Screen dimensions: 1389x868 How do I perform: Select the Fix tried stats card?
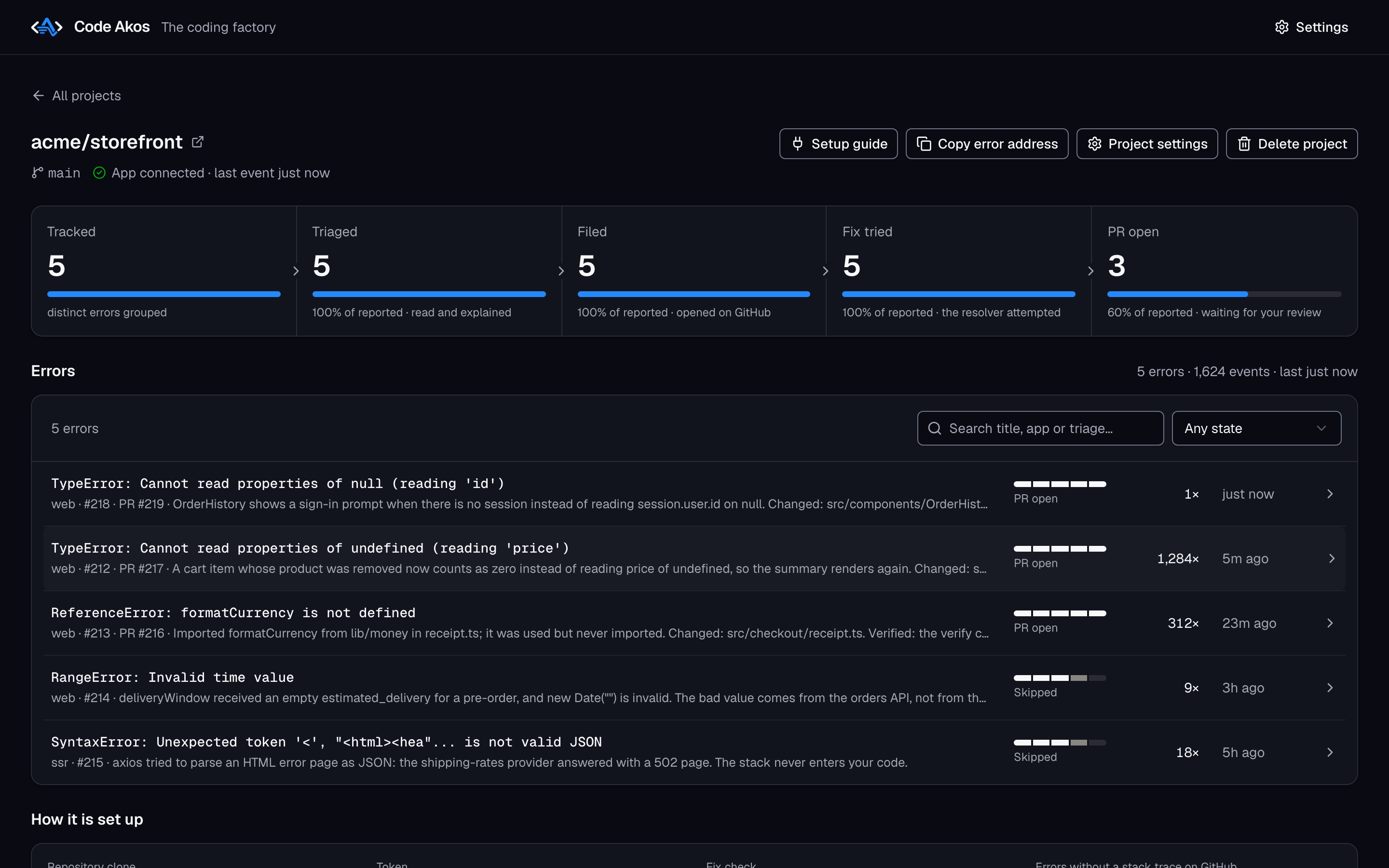pos(958,271)
